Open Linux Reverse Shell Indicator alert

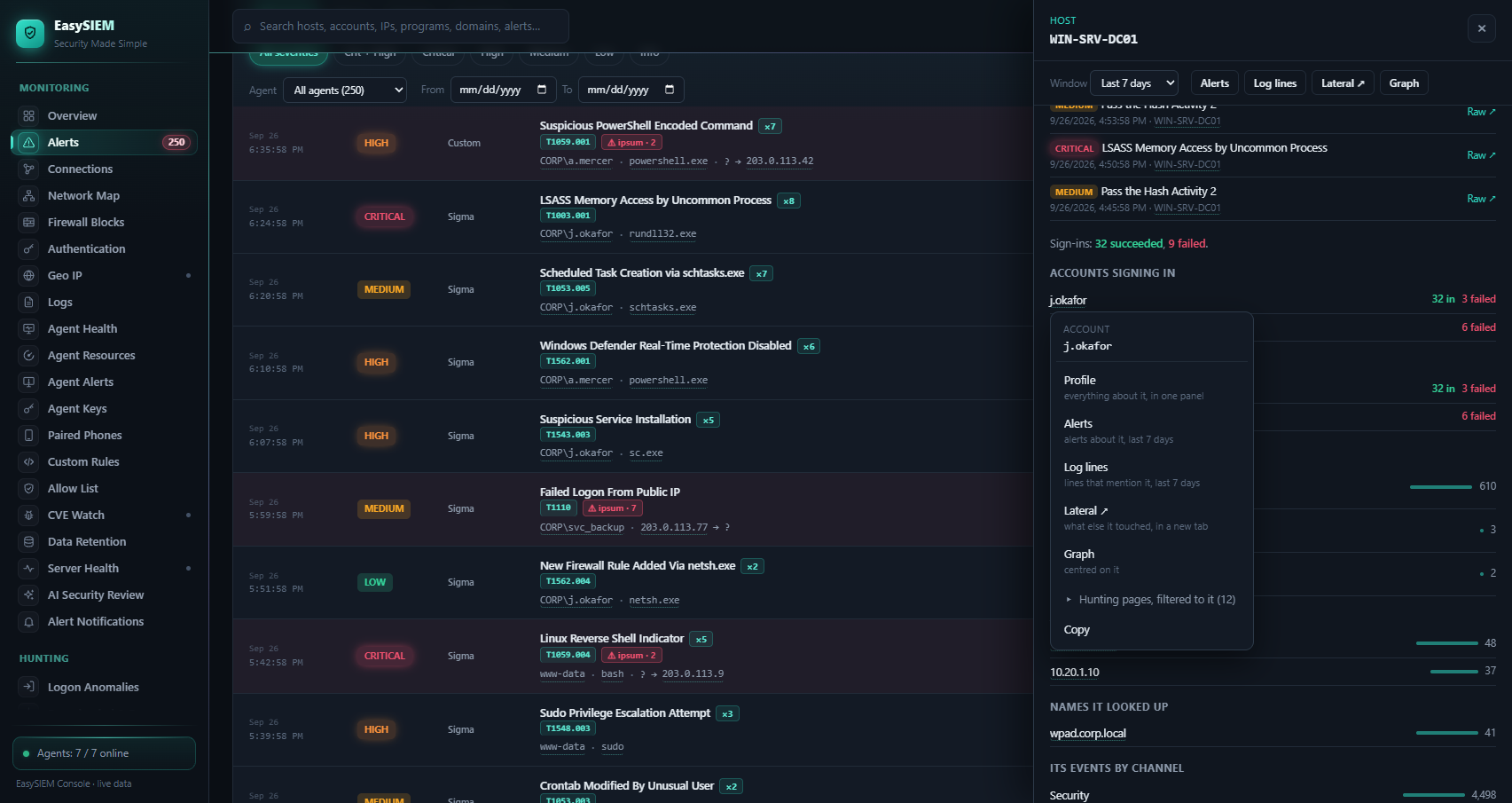pyautogui.click(x=612, y=639)
